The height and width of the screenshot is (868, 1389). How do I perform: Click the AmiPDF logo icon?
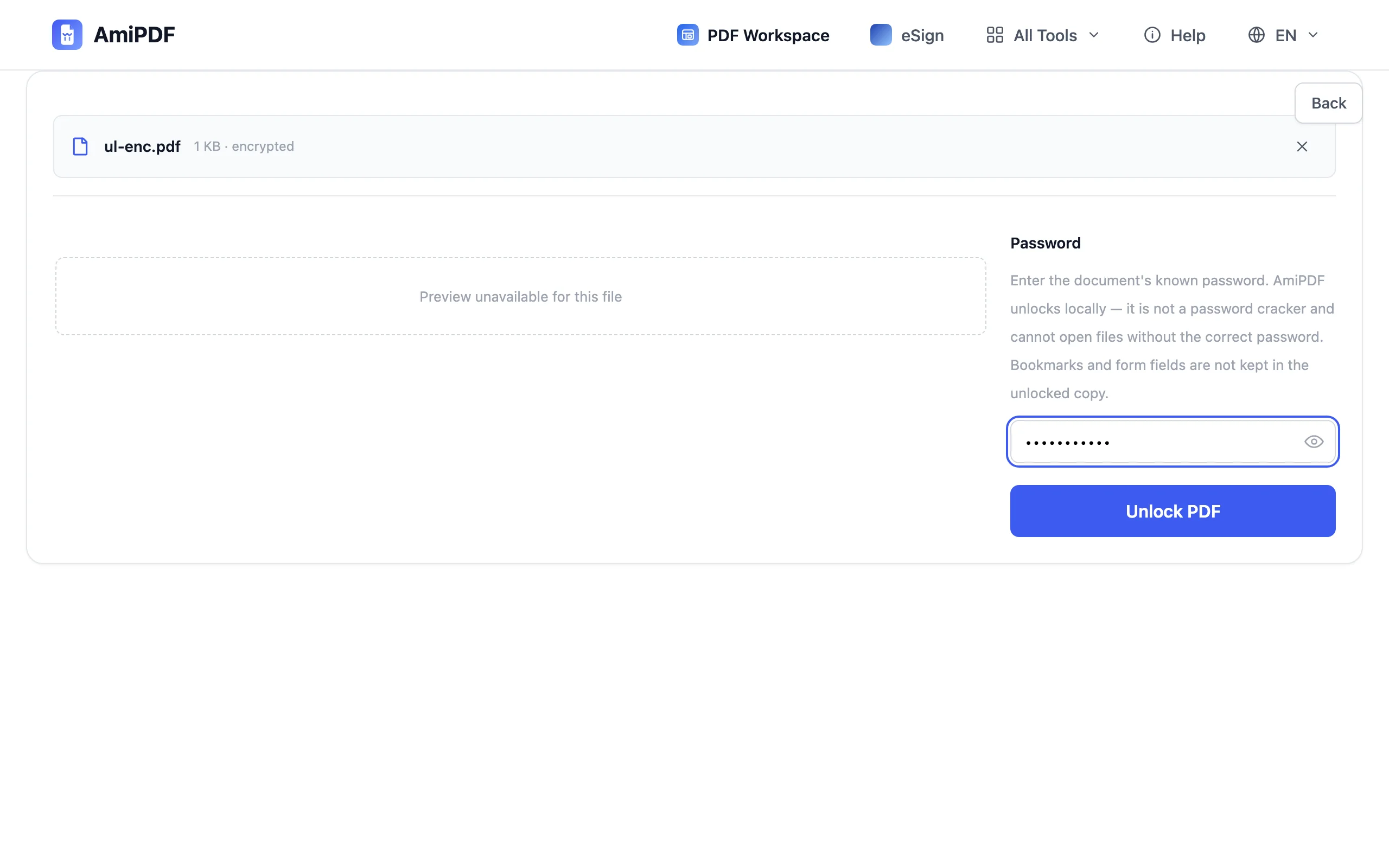[x=67, y=34]
